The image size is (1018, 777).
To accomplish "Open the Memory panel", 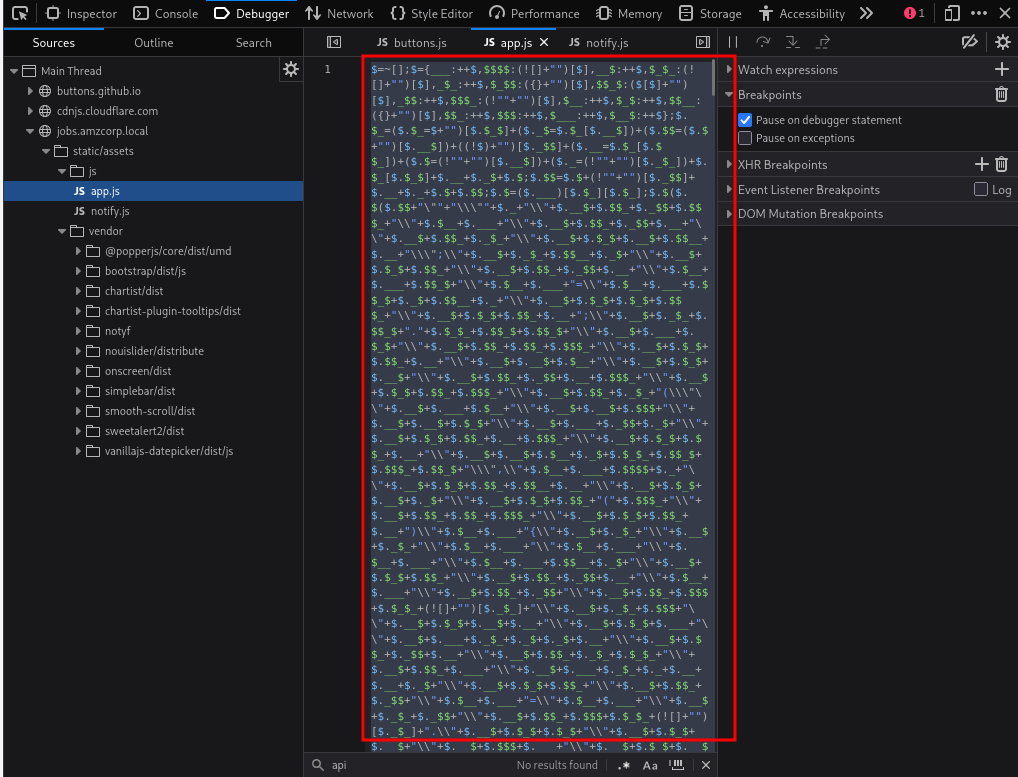I will tap(629, 14).
